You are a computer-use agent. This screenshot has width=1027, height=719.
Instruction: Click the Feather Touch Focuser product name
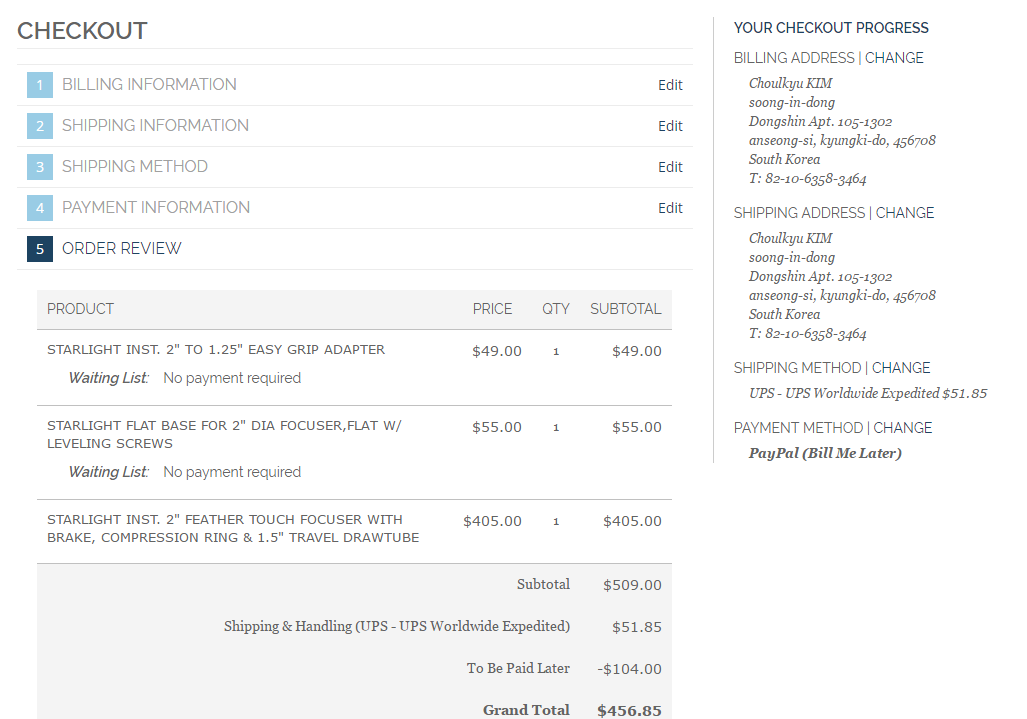233,529
